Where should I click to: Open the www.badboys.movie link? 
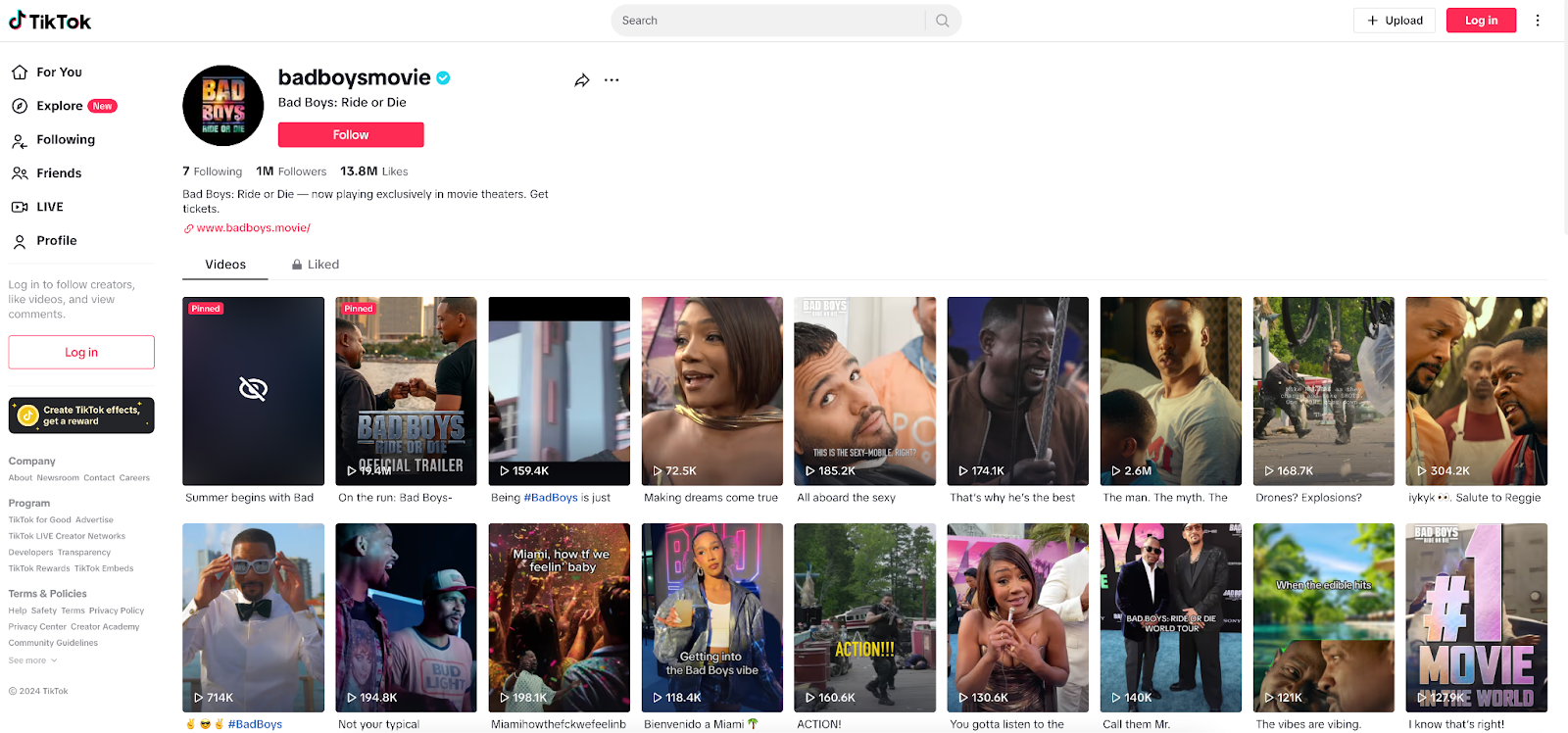click(x=253, y=228)
